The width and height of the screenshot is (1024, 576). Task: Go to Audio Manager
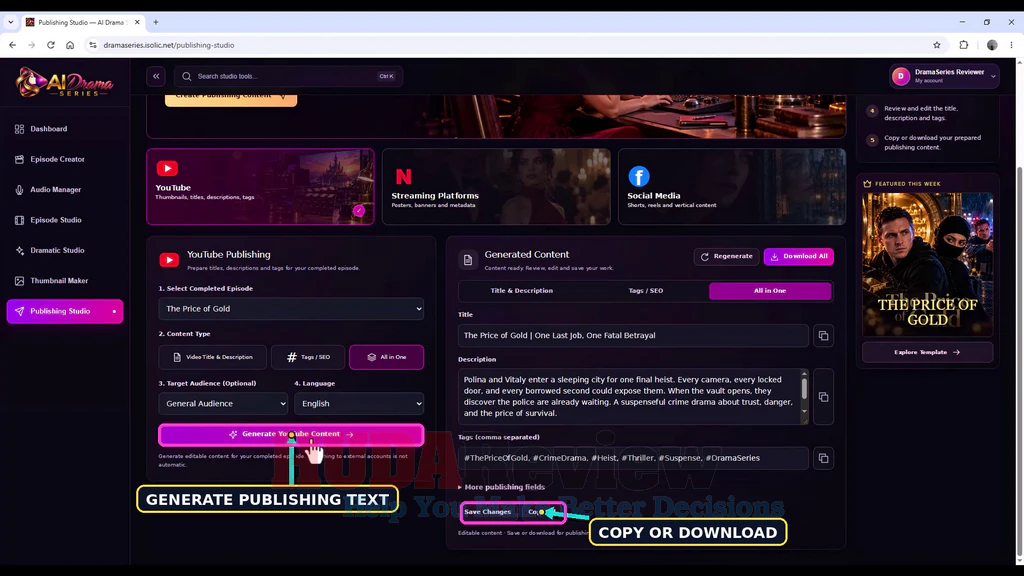[65, 190]
